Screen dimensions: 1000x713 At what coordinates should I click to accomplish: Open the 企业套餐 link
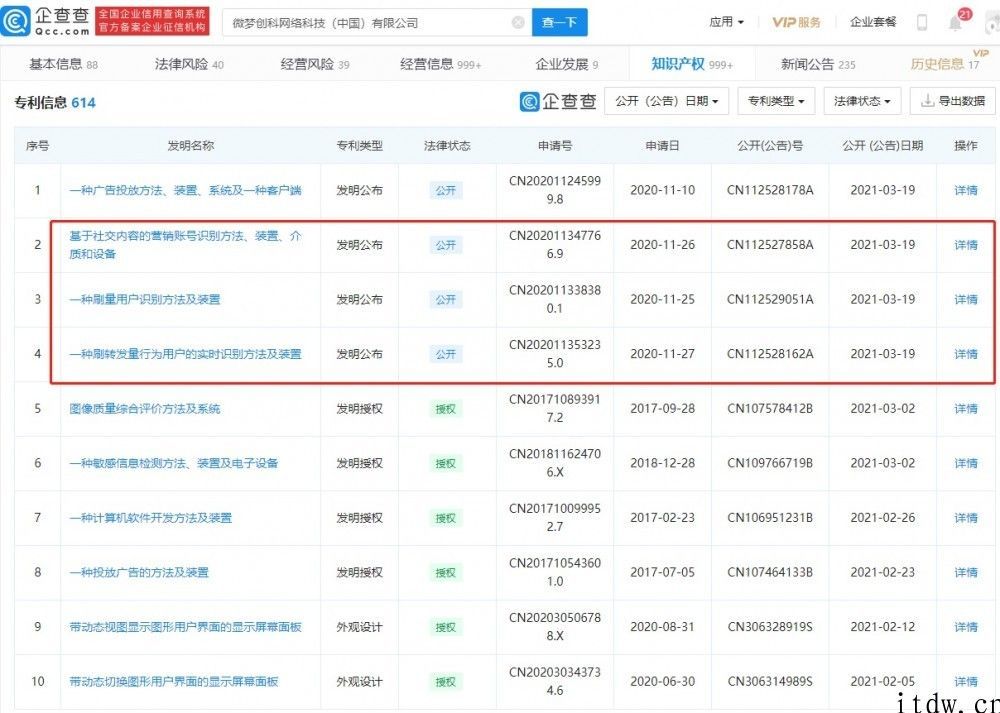872,22
